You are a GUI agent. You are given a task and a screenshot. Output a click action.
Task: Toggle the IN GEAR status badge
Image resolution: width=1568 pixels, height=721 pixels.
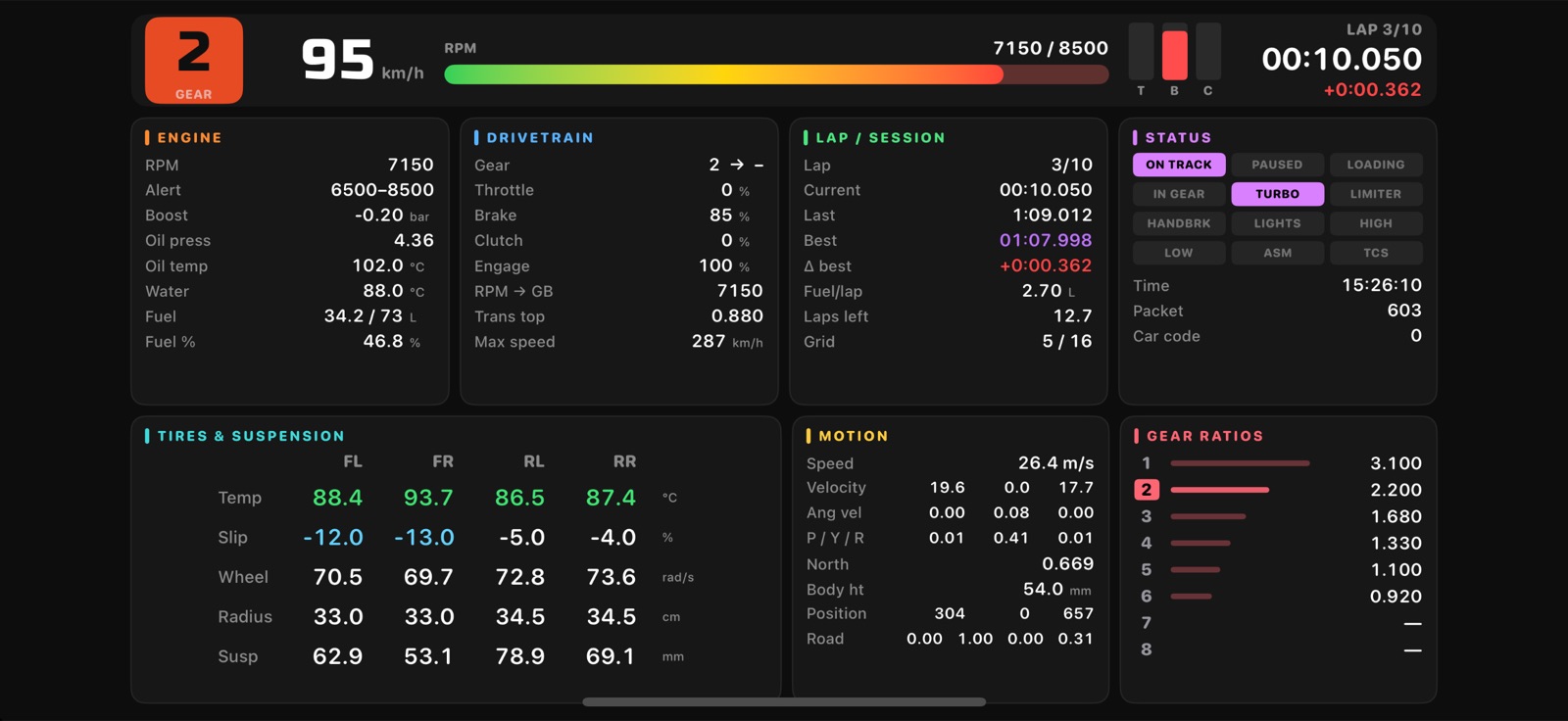(1179, 194)
